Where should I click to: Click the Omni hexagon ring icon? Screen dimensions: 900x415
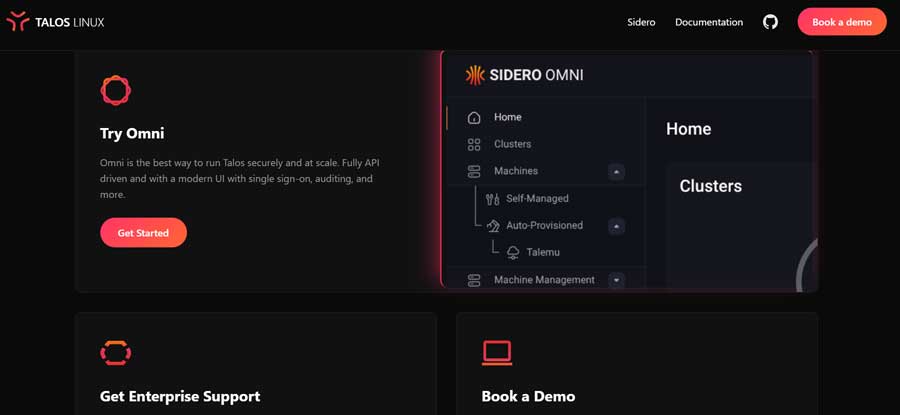116,91
